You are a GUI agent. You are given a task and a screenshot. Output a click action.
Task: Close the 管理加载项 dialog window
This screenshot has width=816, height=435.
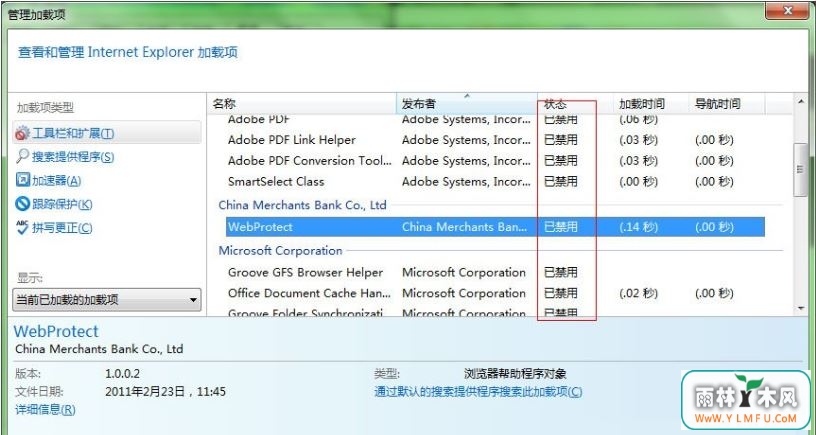[x=787, y=9]
